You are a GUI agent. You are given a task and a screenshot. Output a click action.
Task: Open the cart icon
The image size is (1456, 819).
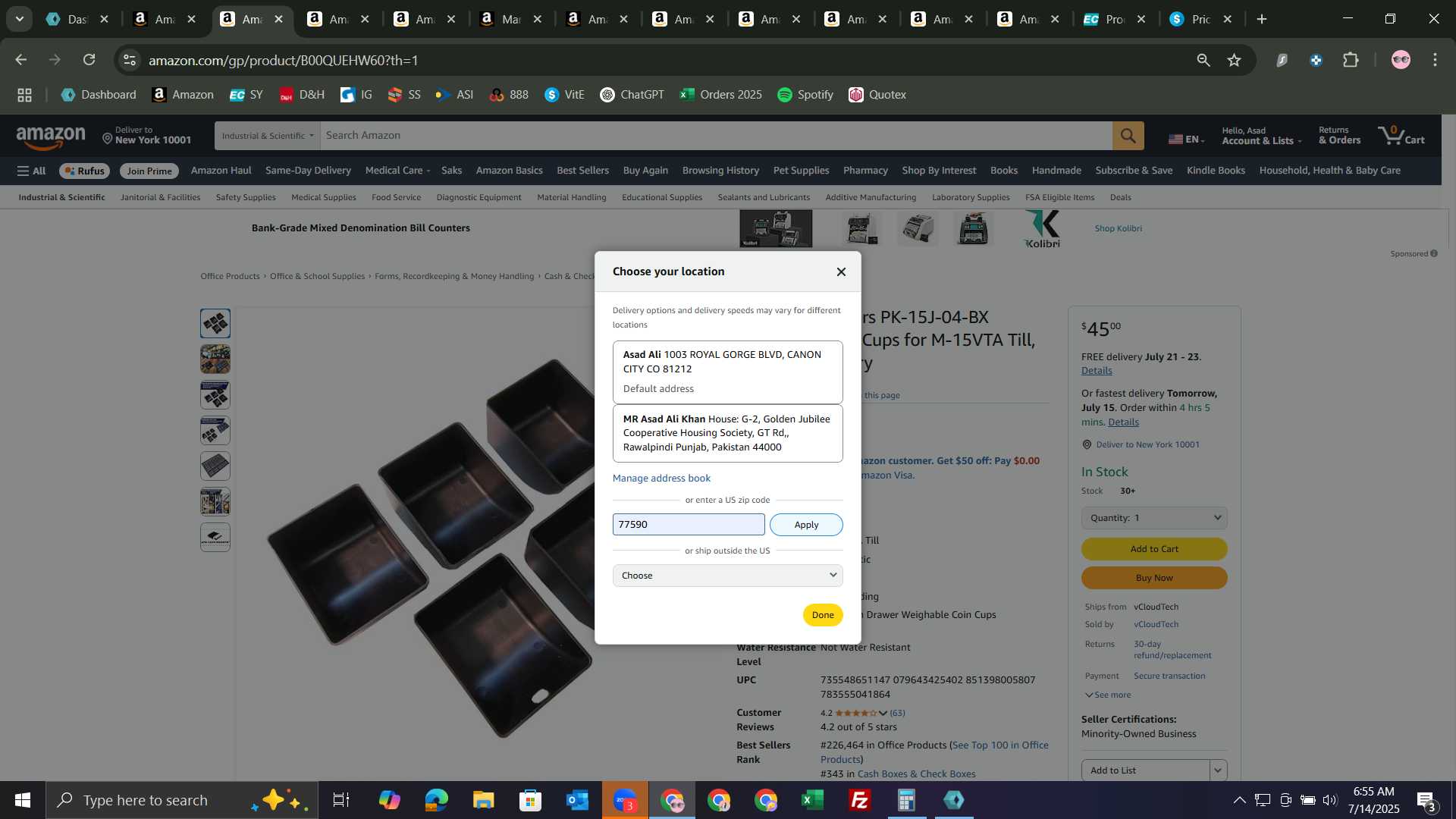(x=1401, y=136)
